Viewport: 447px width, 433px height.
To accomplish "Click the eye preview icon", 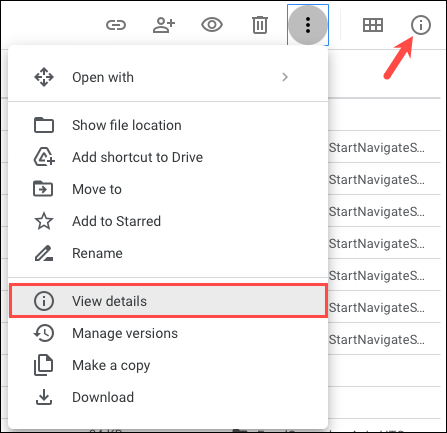I will click(212, 25).
